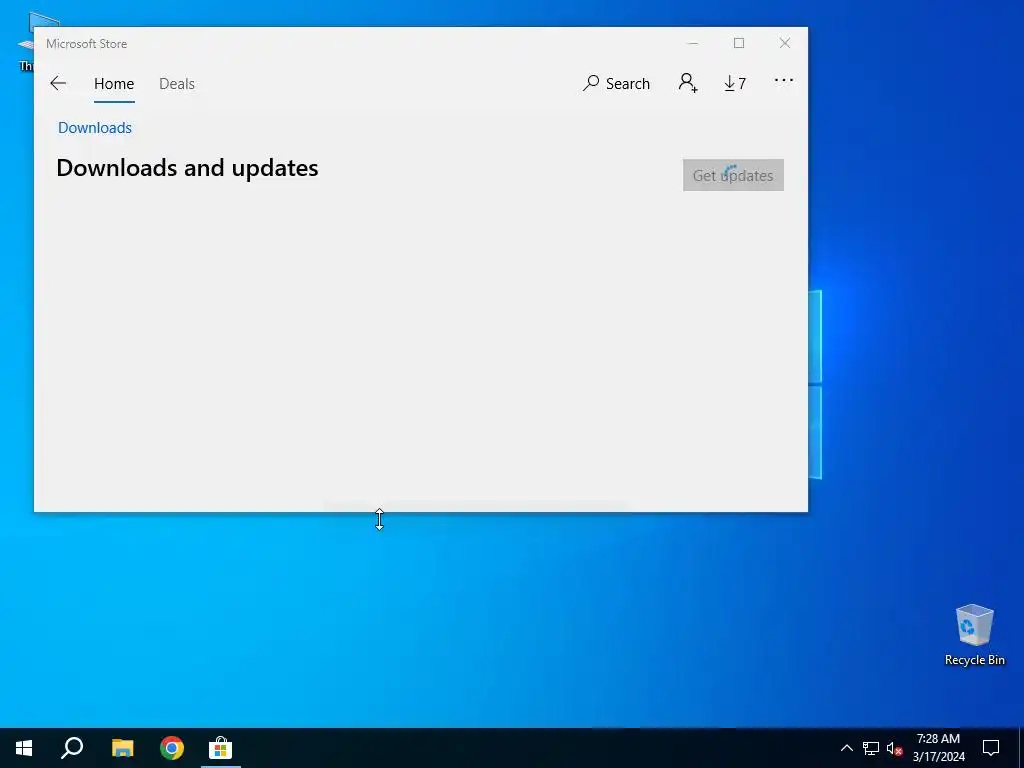Switch to the Deals tab
This screenshot has width=1024, height=768.
click(x=177, y=84)
